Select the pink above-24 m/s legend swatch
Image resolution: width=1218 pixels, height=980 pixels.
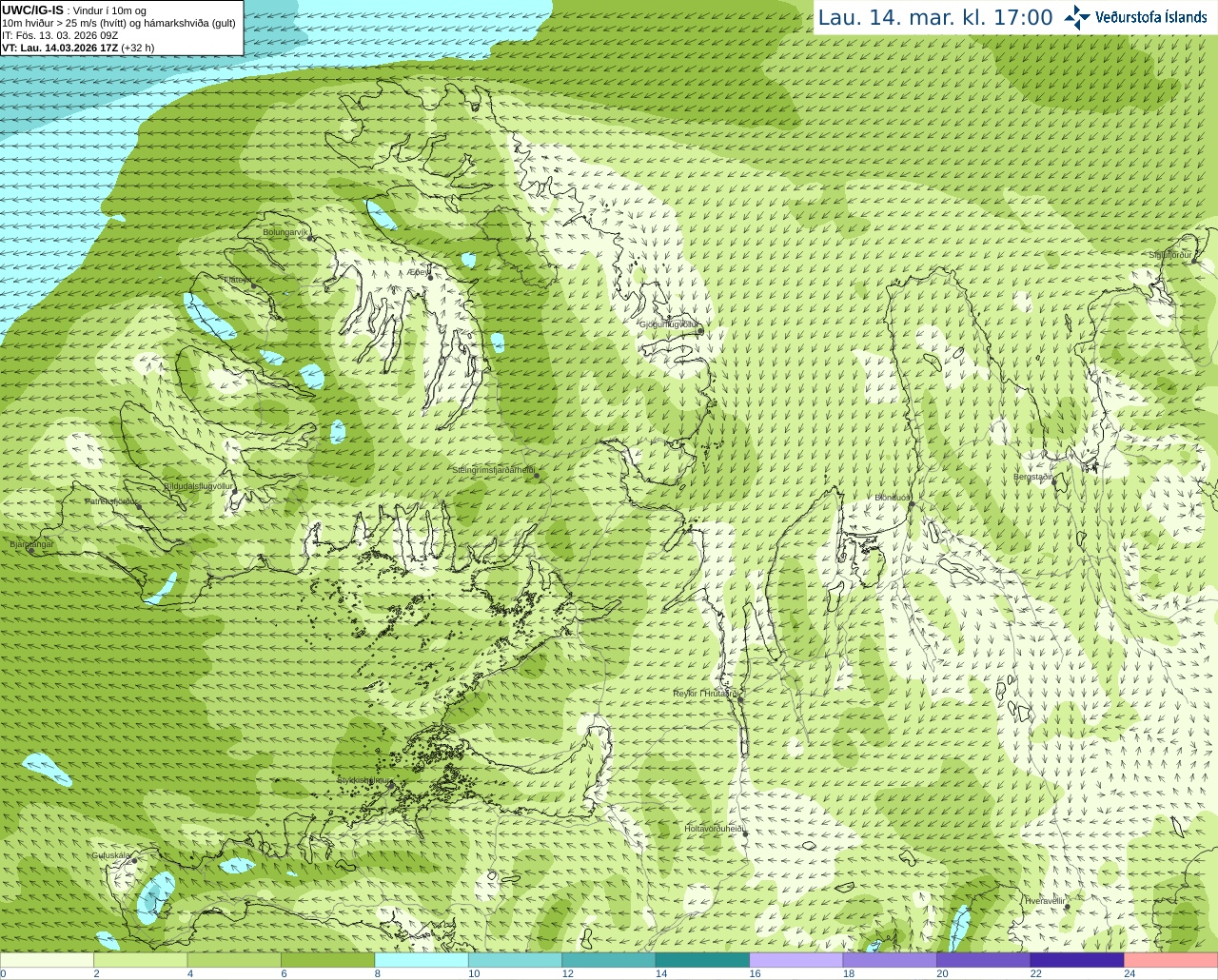(1171, 960)
